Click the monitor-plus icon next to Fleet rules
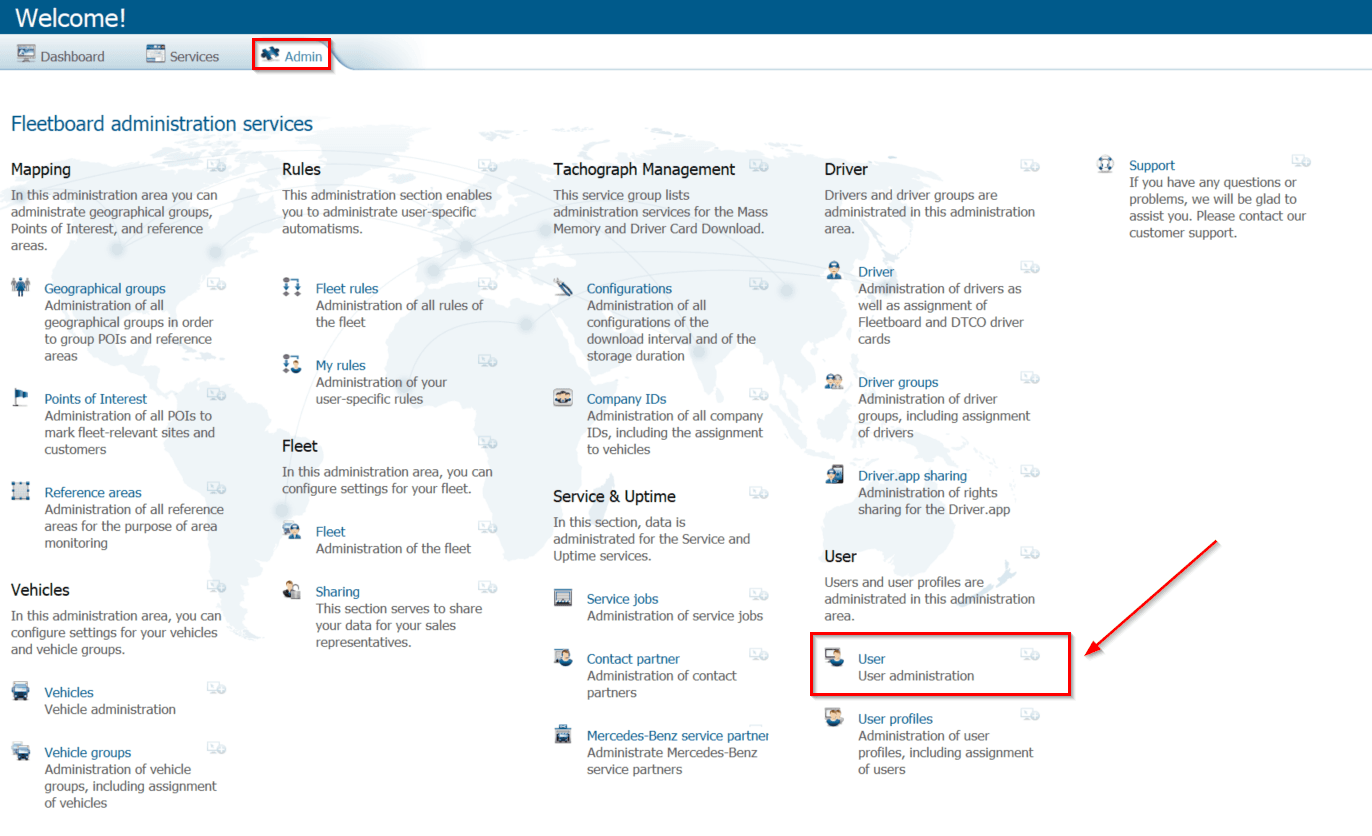The image size is (1372, 836). [x=487, y=284]
